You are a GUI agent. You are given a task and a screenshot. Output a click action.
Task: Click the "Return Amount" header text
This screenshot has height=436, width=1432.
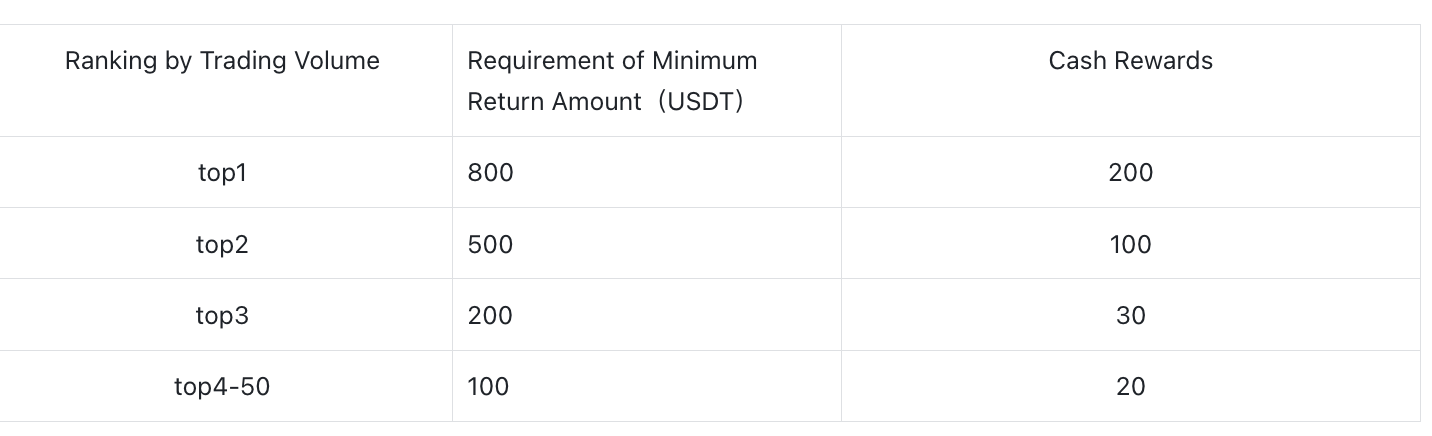click(554, 102)
